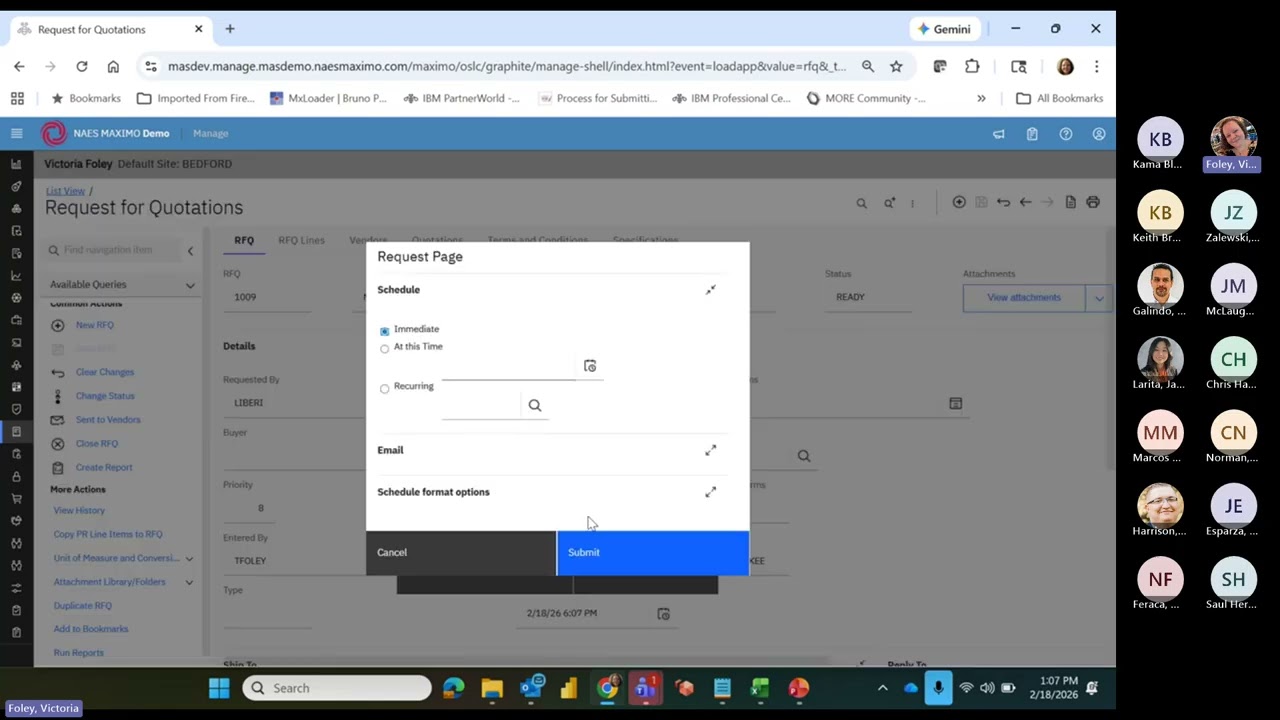Click the List View breadcrumb link
Image resolution: width=1280 pixels, height=720 pixels.
(x=65, y=191)
